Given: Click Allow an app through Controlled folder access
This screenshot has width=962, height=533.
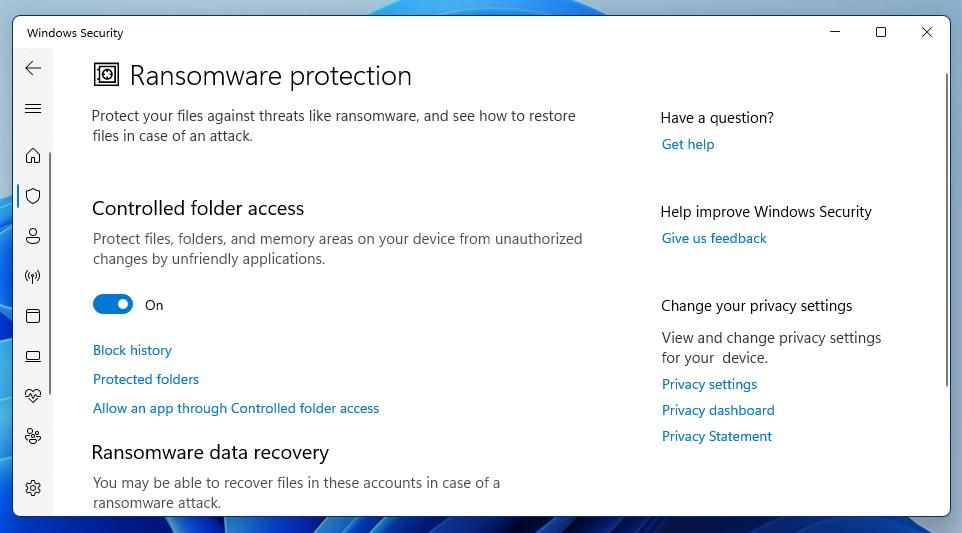Looking at the screenshot, I should (x=236, y=408).
